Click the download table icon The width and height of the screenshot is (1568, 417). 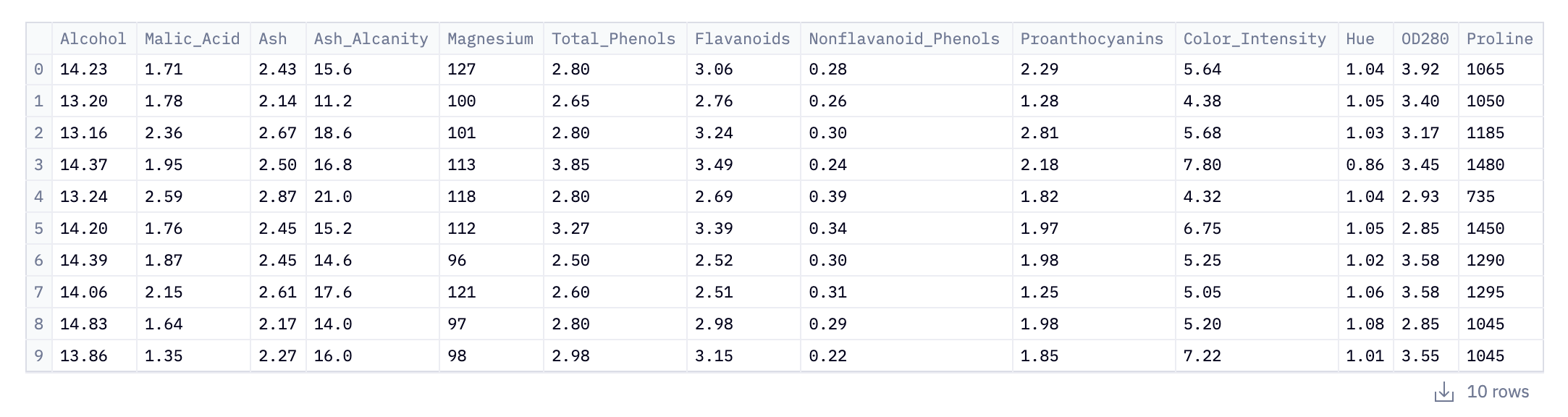1443,392
